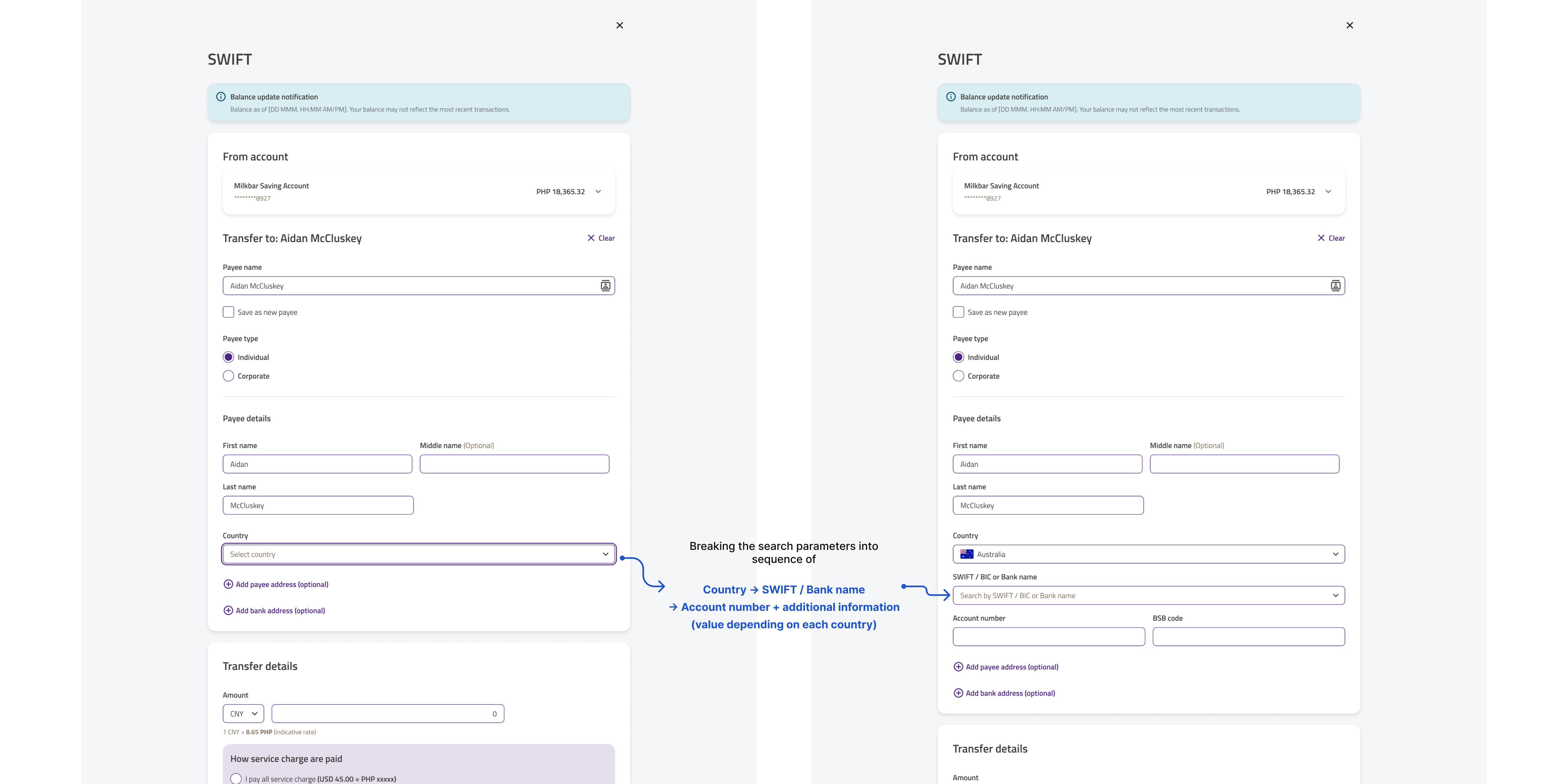Viewport: 1568px width, 784px height.
Task: Select Individual payee type in right form
Action: coord(958,357)
